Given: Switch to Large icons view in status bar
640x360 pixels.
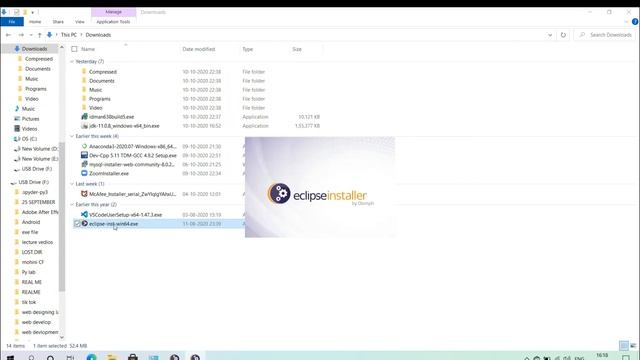Looking at the screenshot, I should click(x=633, y=346).
